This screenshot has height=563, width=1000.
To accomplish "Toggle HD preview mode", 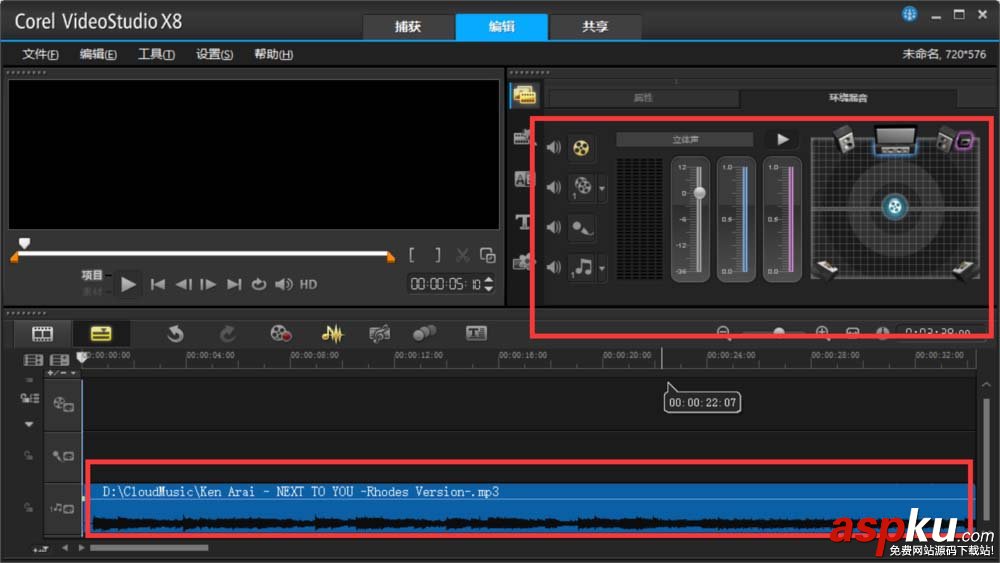I will point(309,284).
